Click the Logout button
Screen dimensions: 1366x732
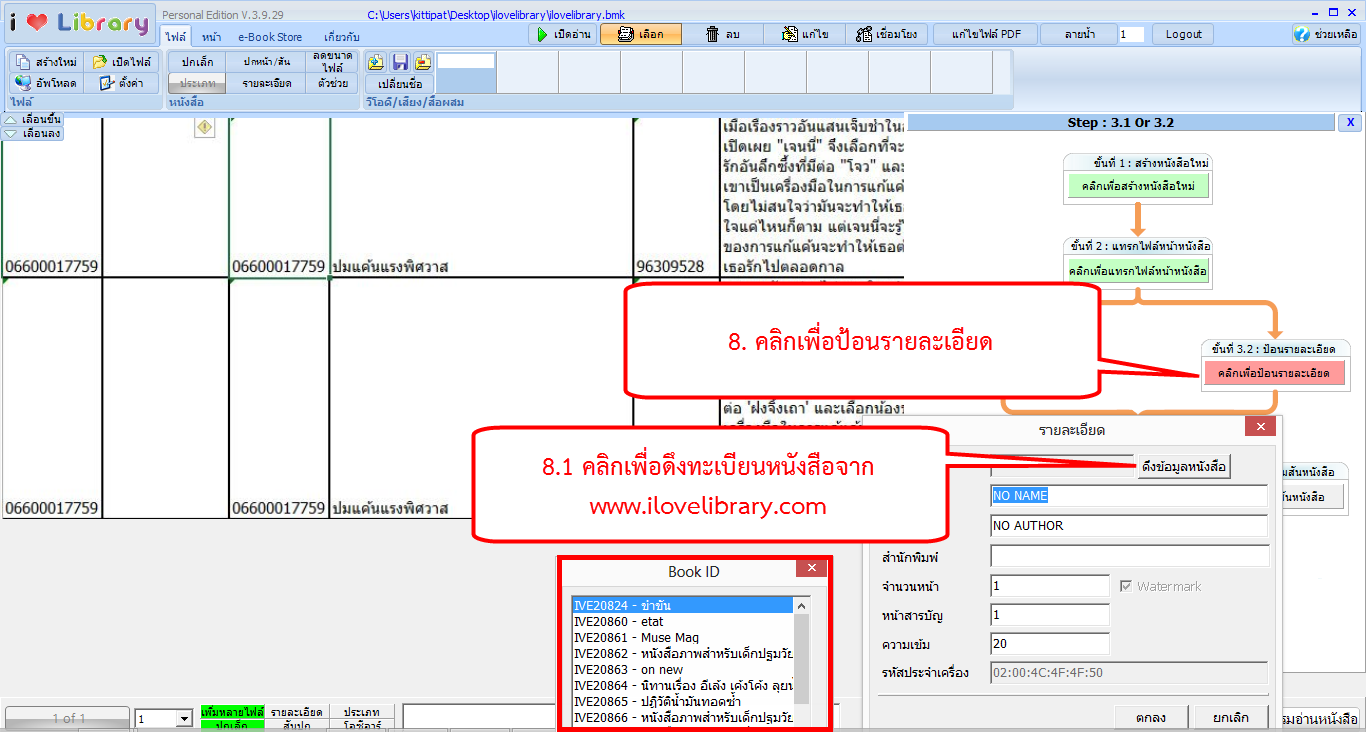click(x=1183, y=34)
